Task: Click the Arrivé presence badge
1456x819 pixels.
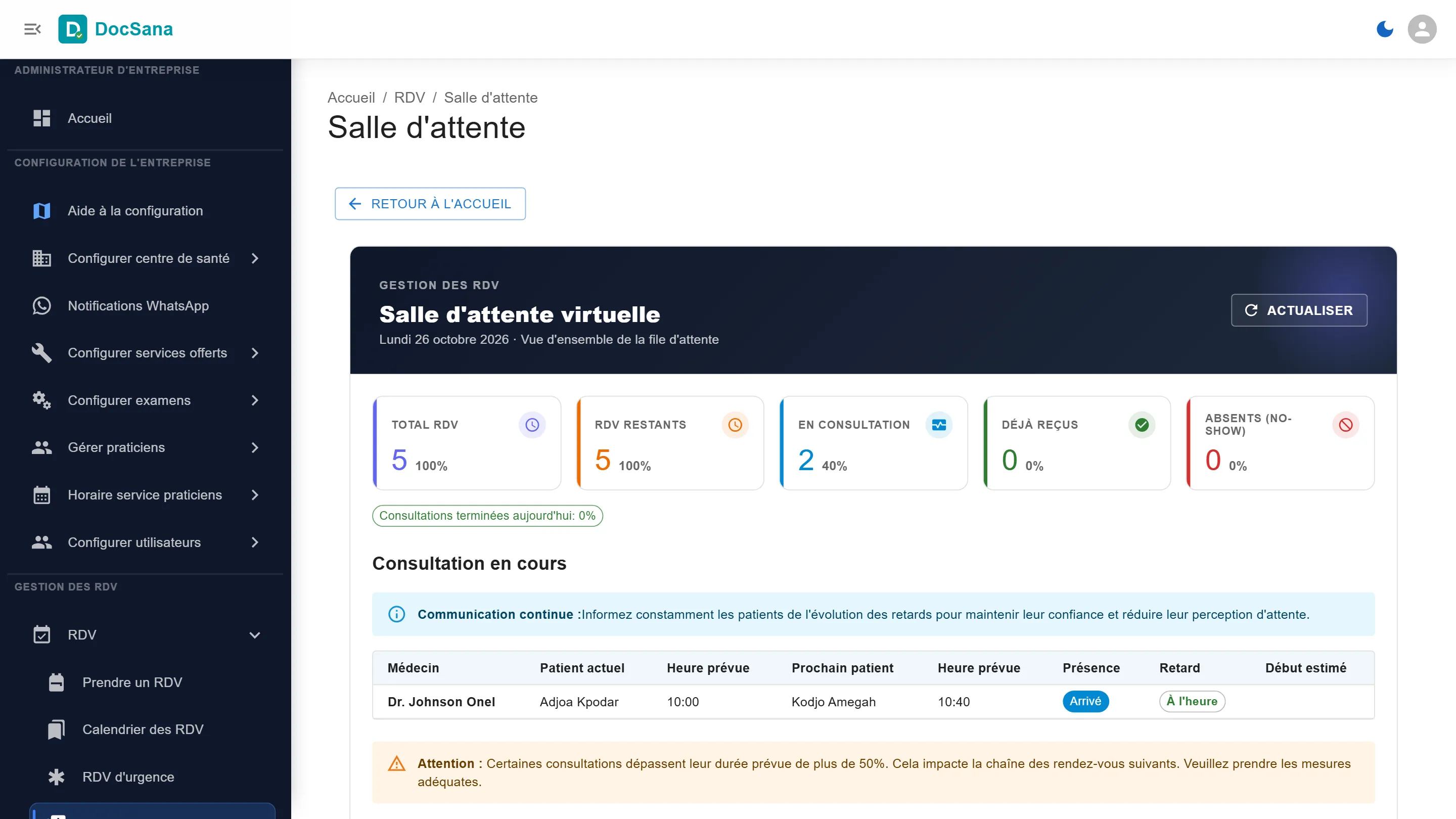Action: click(1085, 701)
